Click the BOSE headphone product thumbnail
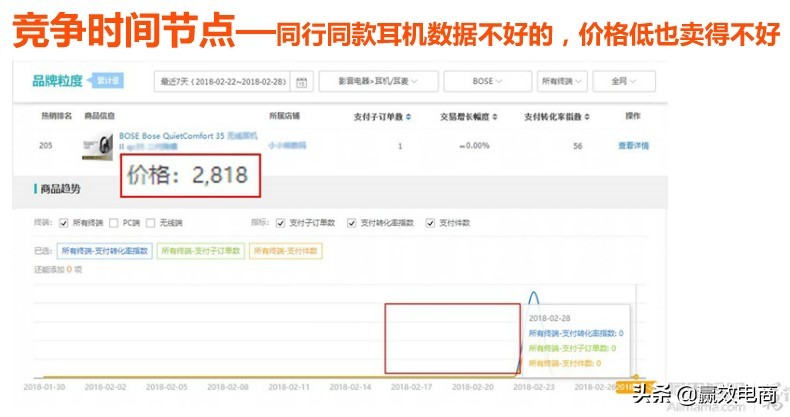Image resolution: width=790 pixels, height=417 pixels. pos(97,147)
